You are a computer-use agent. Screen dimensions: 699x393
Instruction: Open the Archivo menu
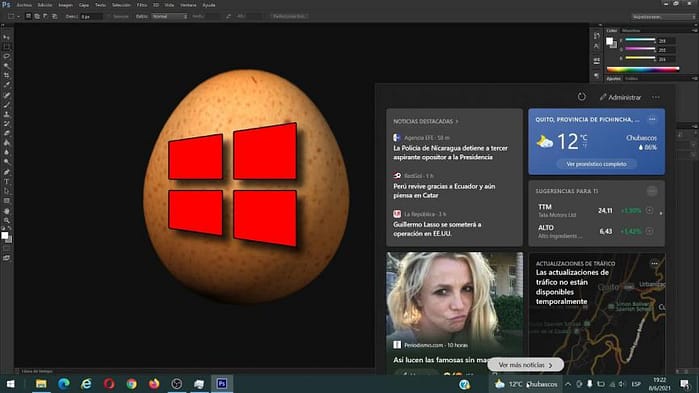24,5
